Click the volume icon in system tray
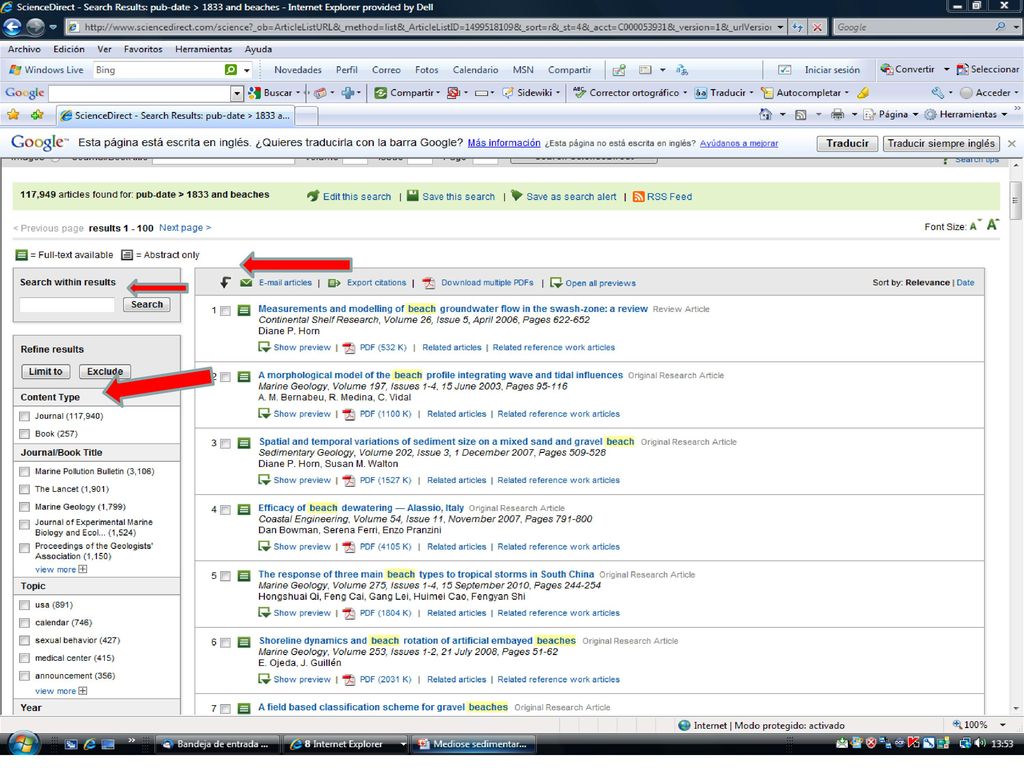The image size is (1024, 768). click(x=980, y=743)
